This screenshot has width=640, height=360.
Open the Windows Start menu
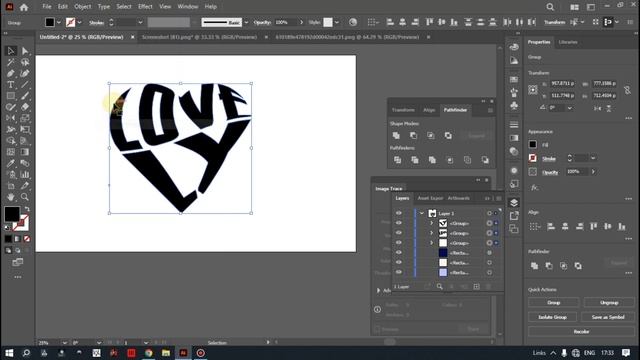point(9,353)
